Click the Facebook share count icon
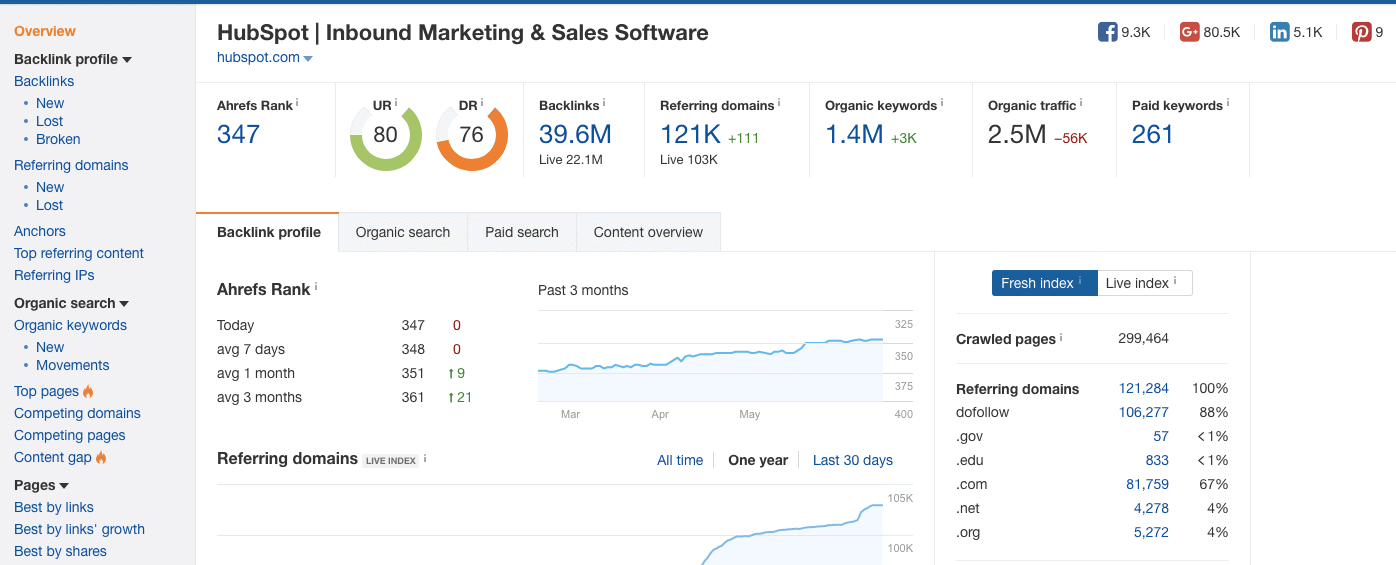 click(1107, 32)
